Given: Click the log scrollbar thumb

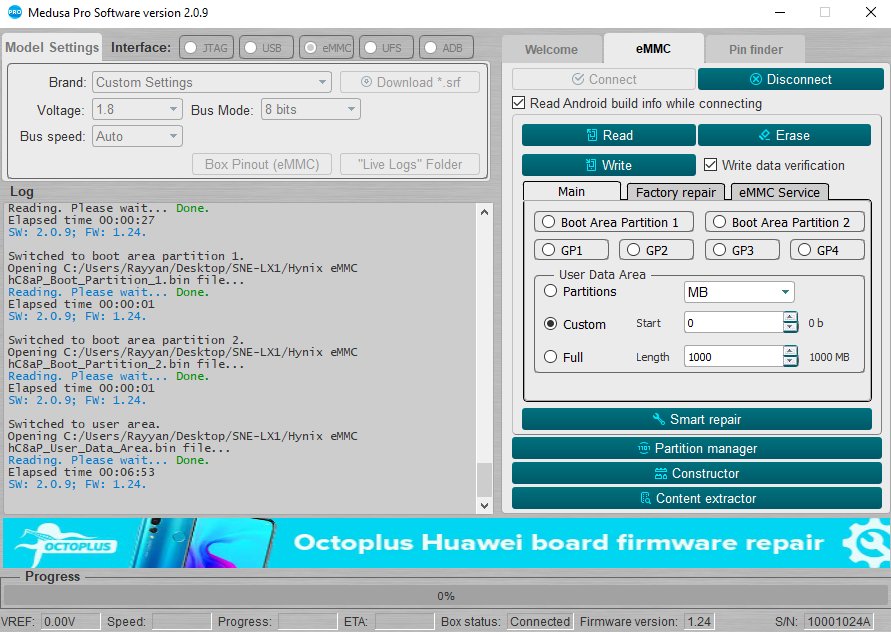Looking at the screenshot, I should [484, 480].
